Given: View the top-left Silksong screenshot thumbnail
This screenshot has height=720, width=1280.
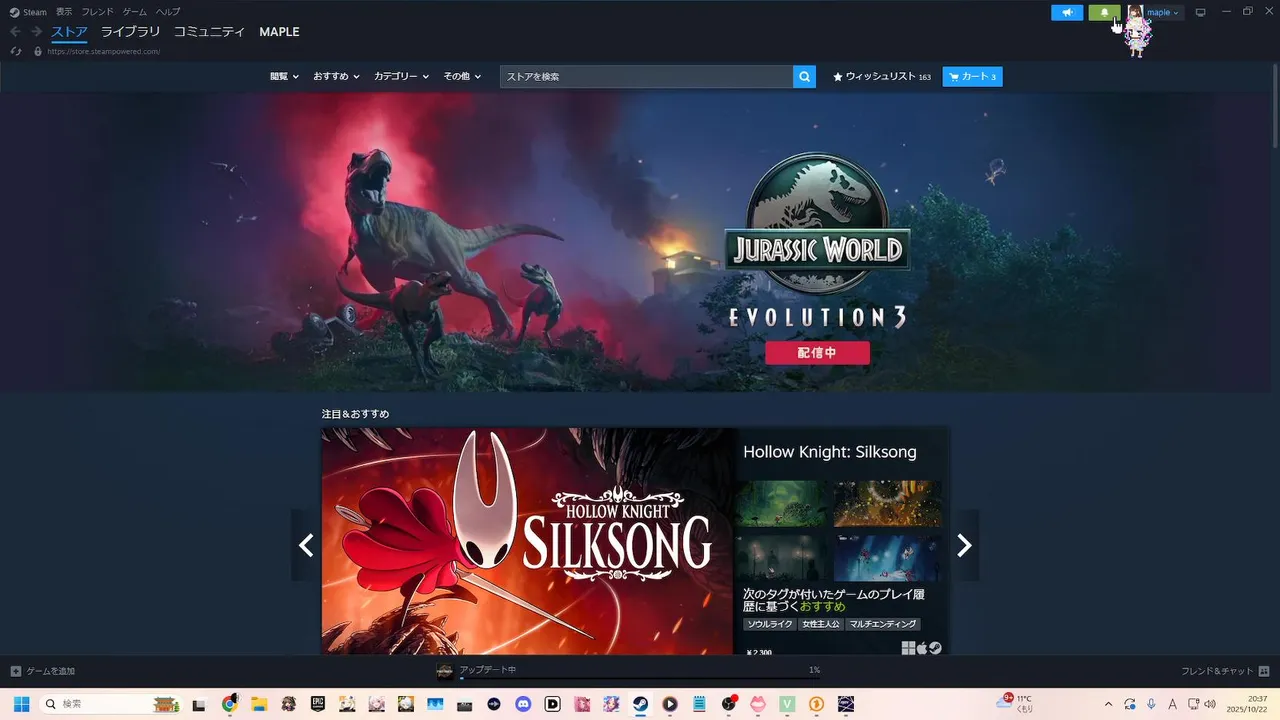Looking at the screenshot, I should pos(781,503).
